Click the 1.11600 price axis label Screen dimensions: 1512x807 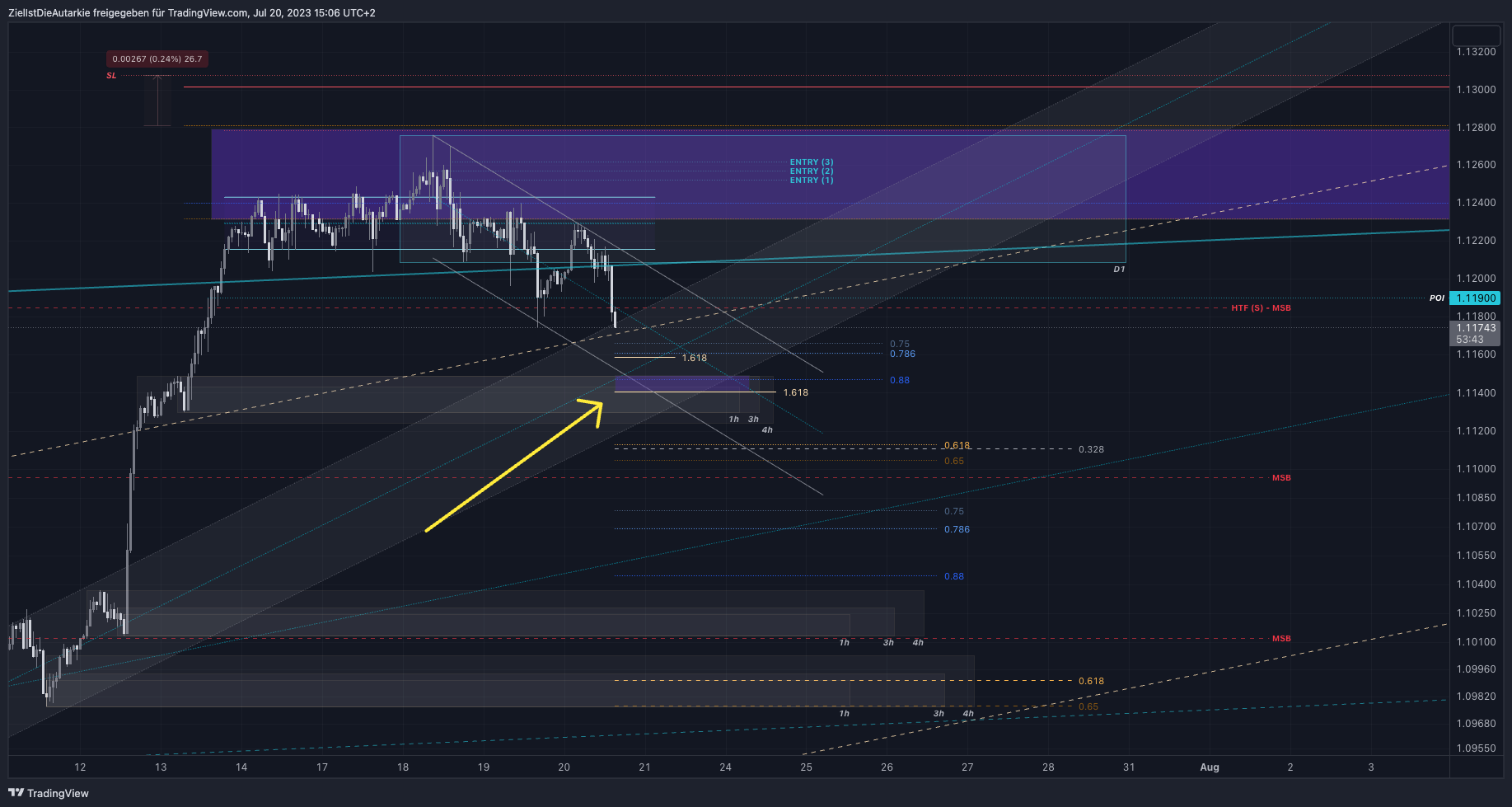(x=1476, y=354)
